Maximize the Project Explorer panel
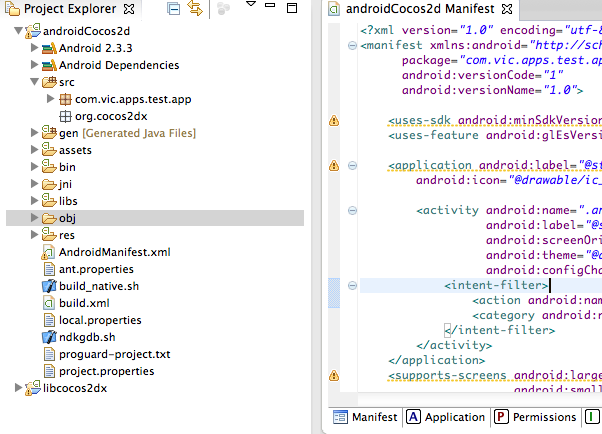602x434 pixels. pos(292,8)
